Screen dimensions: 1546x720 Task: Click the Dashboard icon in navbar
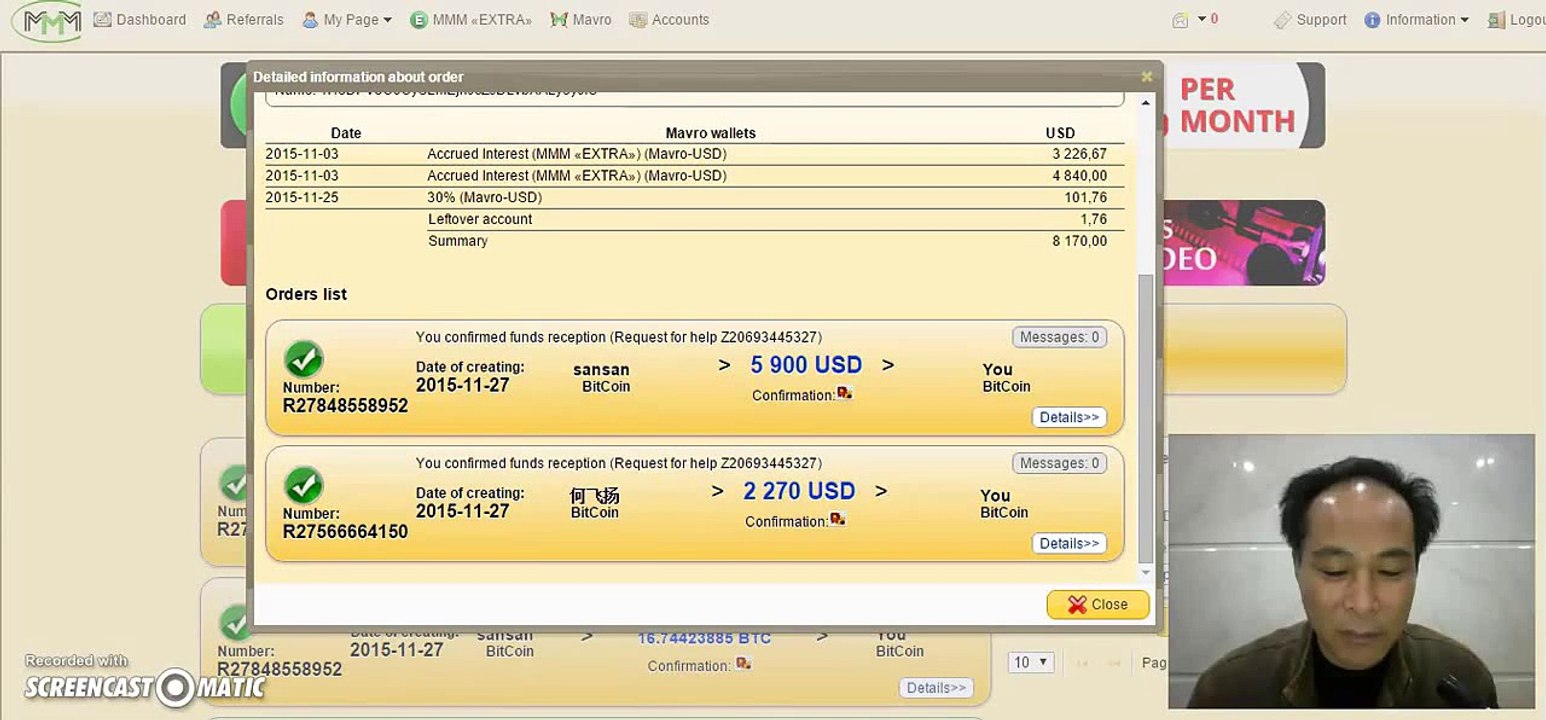(102, 20)
